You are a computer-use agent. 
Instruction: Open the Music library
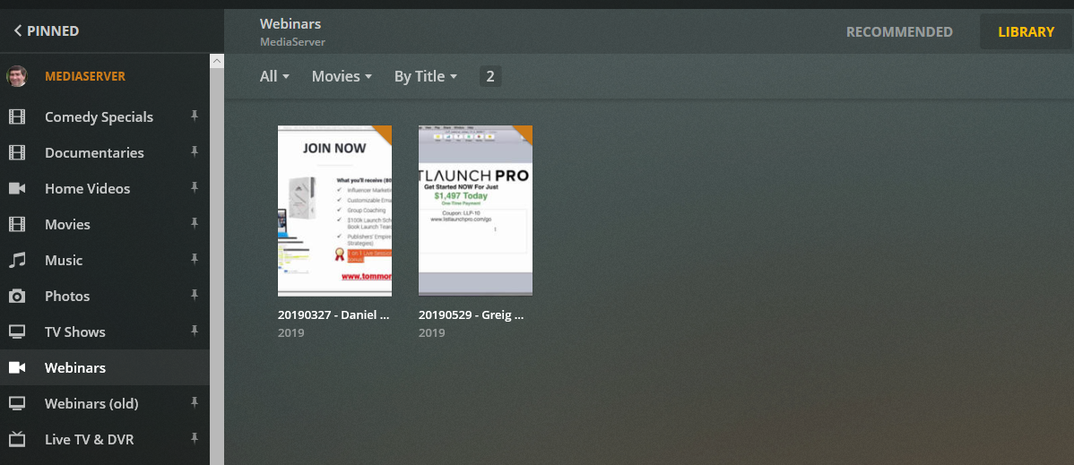pyautogui.click(x=64, y=260)
